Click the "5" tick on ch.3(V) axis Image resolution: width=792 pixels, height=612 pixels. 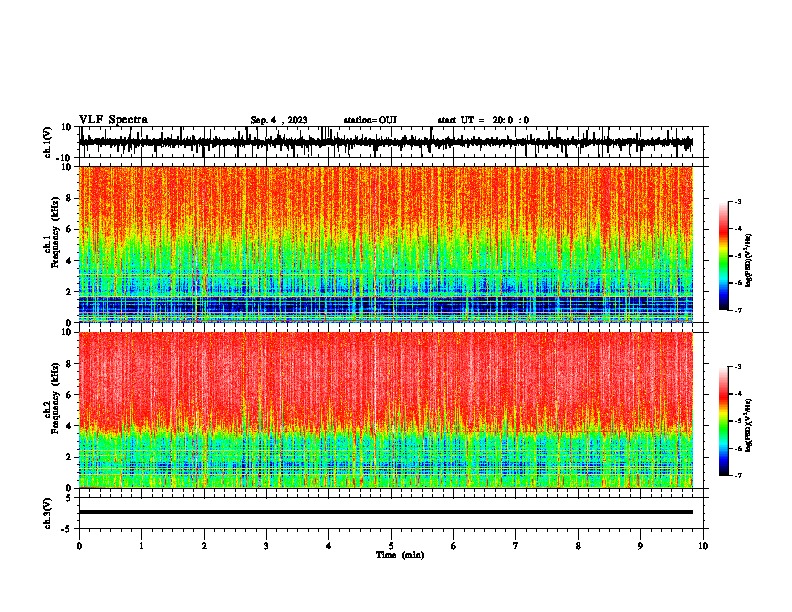click(69, 497)
